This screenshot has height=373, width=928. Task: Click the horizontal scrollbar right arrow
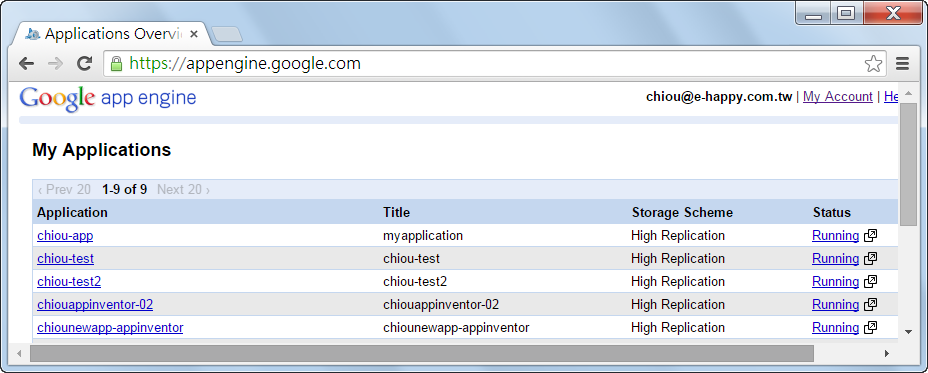(887, 353)
